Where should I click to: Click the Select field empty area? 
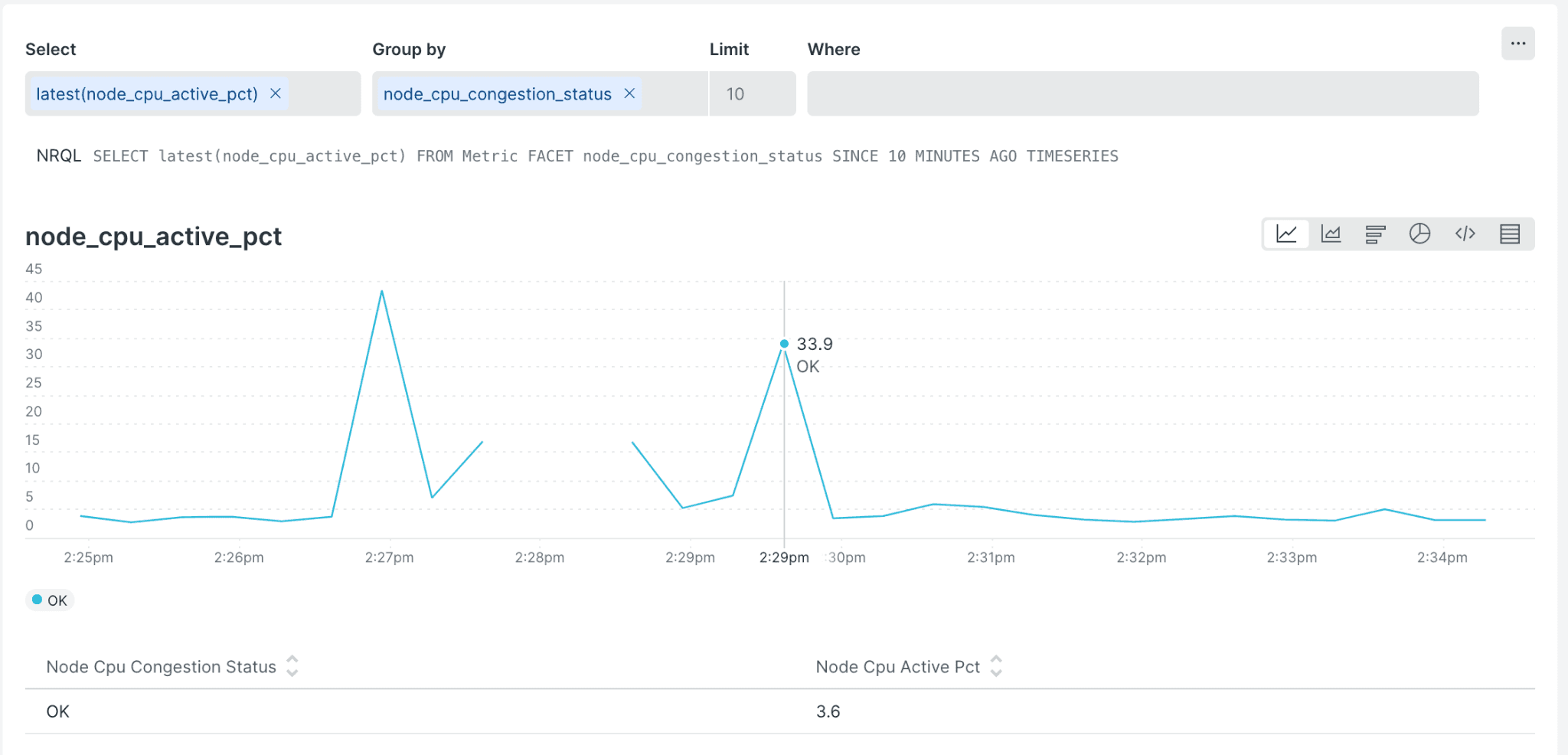pos(323,94)
